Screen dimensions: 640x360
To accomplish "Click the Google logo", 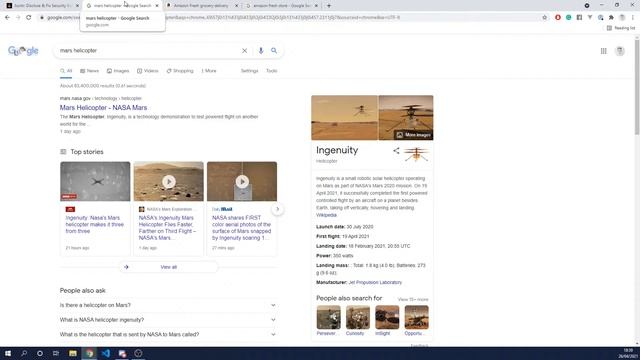I will coord(23,51).
